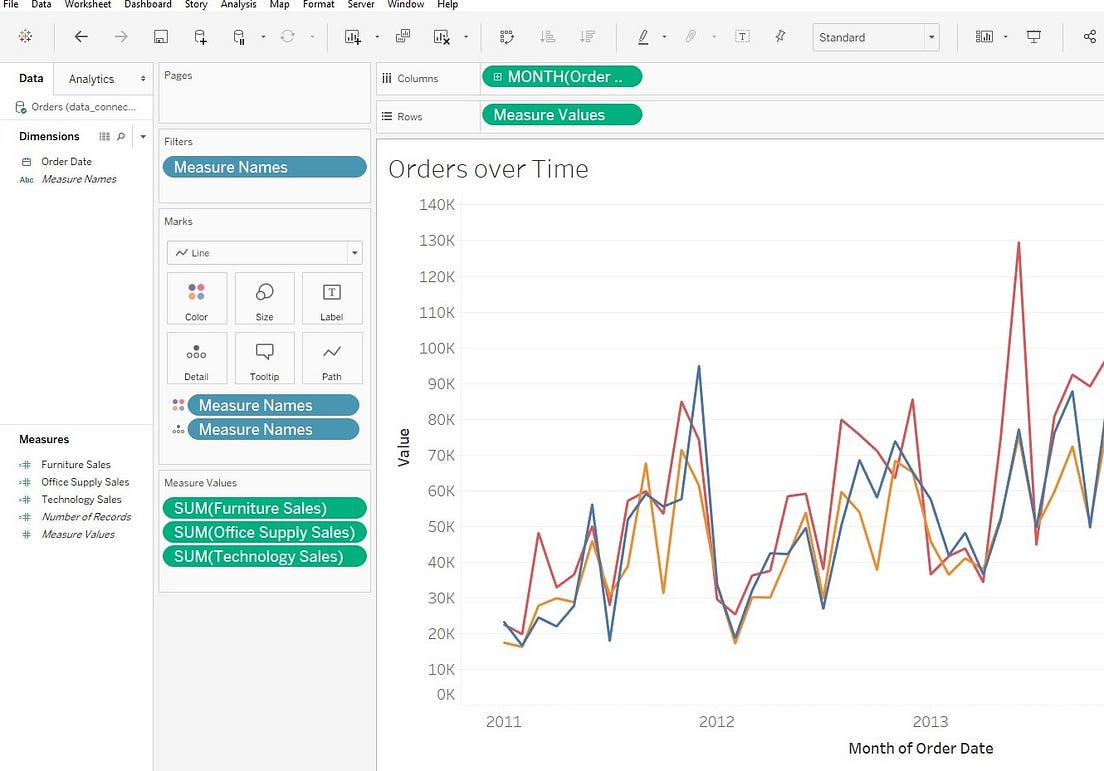
Task: Open the Analysis menu
Action: point(238,5)
